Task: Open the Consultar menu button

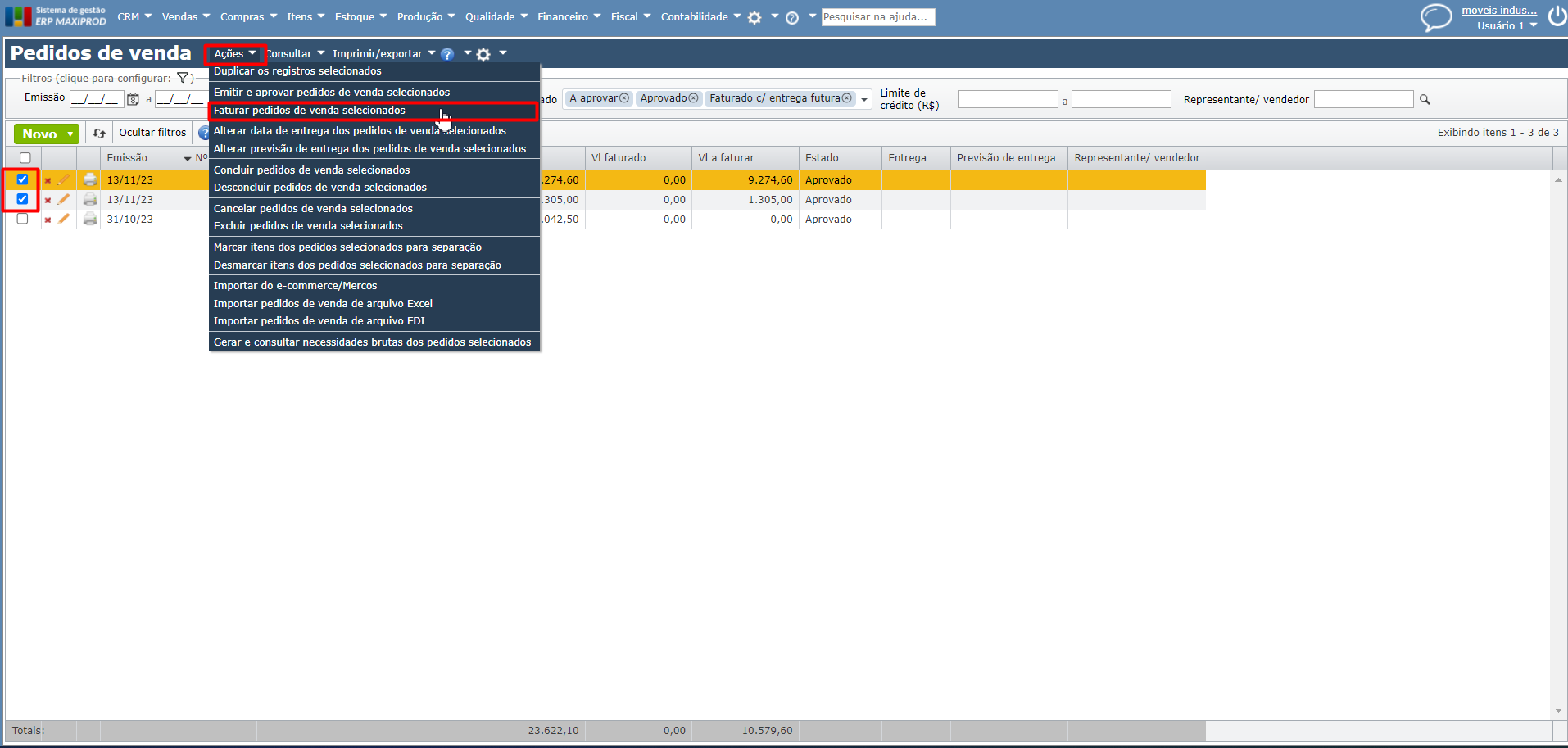Action: (x=295, y=54)
